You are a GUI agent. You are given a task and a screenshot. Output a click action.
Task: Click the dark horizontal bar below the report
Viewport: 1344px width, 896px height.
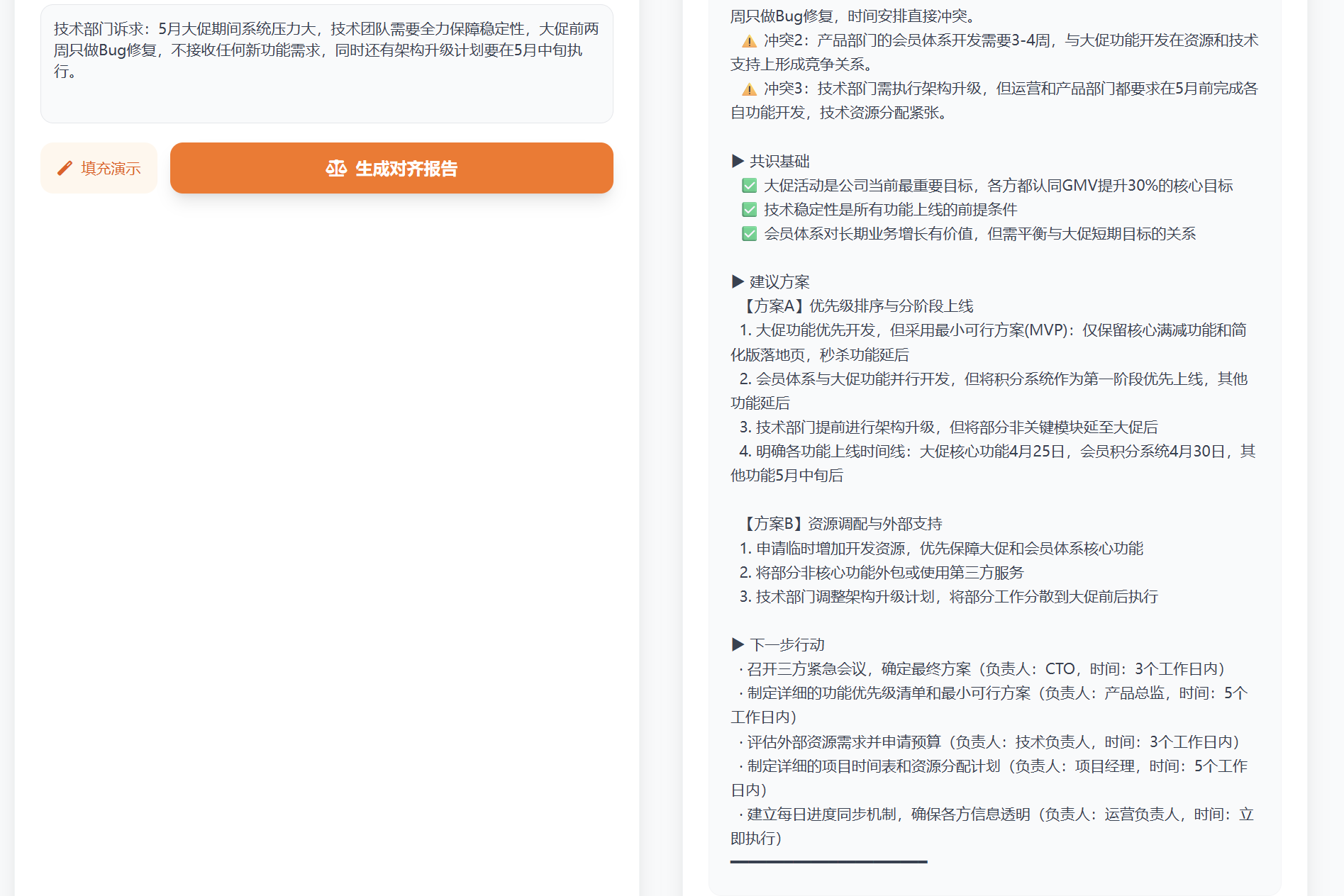(828, 862)
